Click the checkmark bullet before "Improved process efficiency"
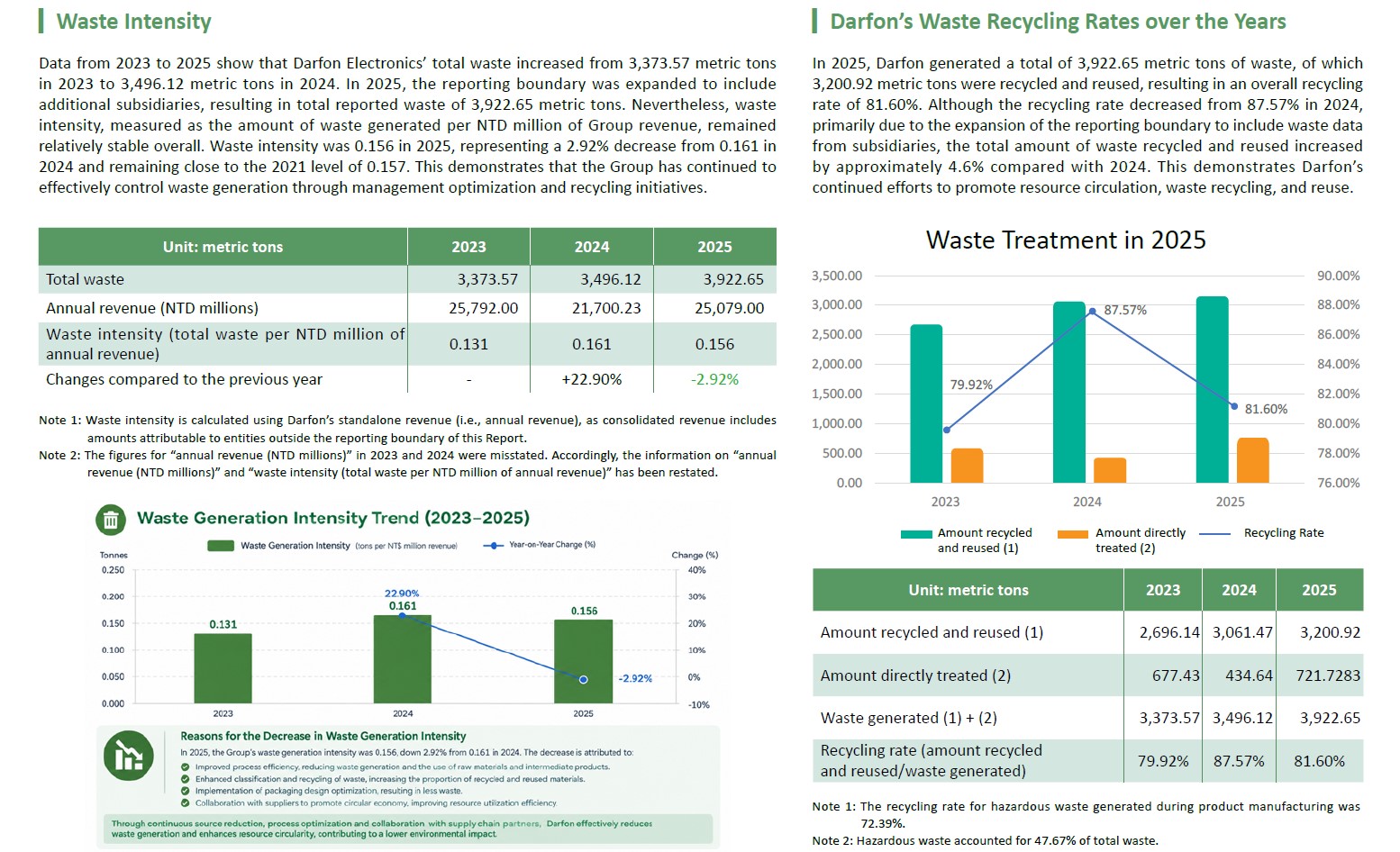This screenshot has width=1400, height=852. [186, 767]
